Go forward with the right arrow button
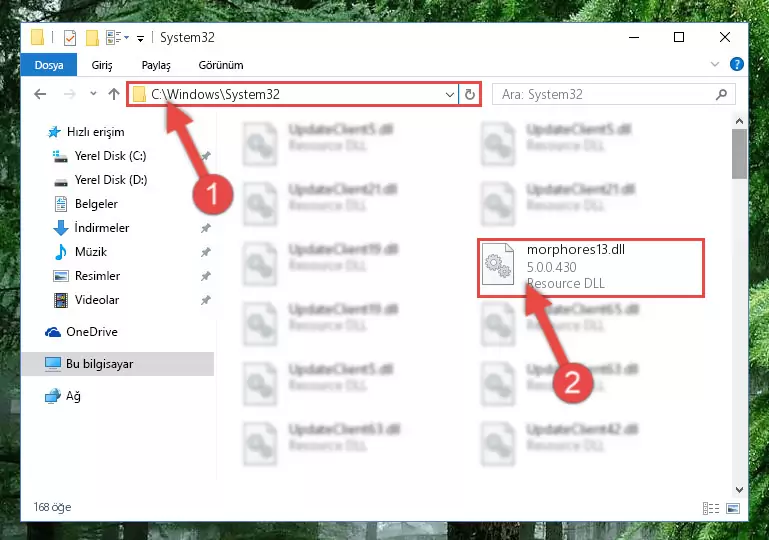Screen dimensions: 769x540 (70, 94)
